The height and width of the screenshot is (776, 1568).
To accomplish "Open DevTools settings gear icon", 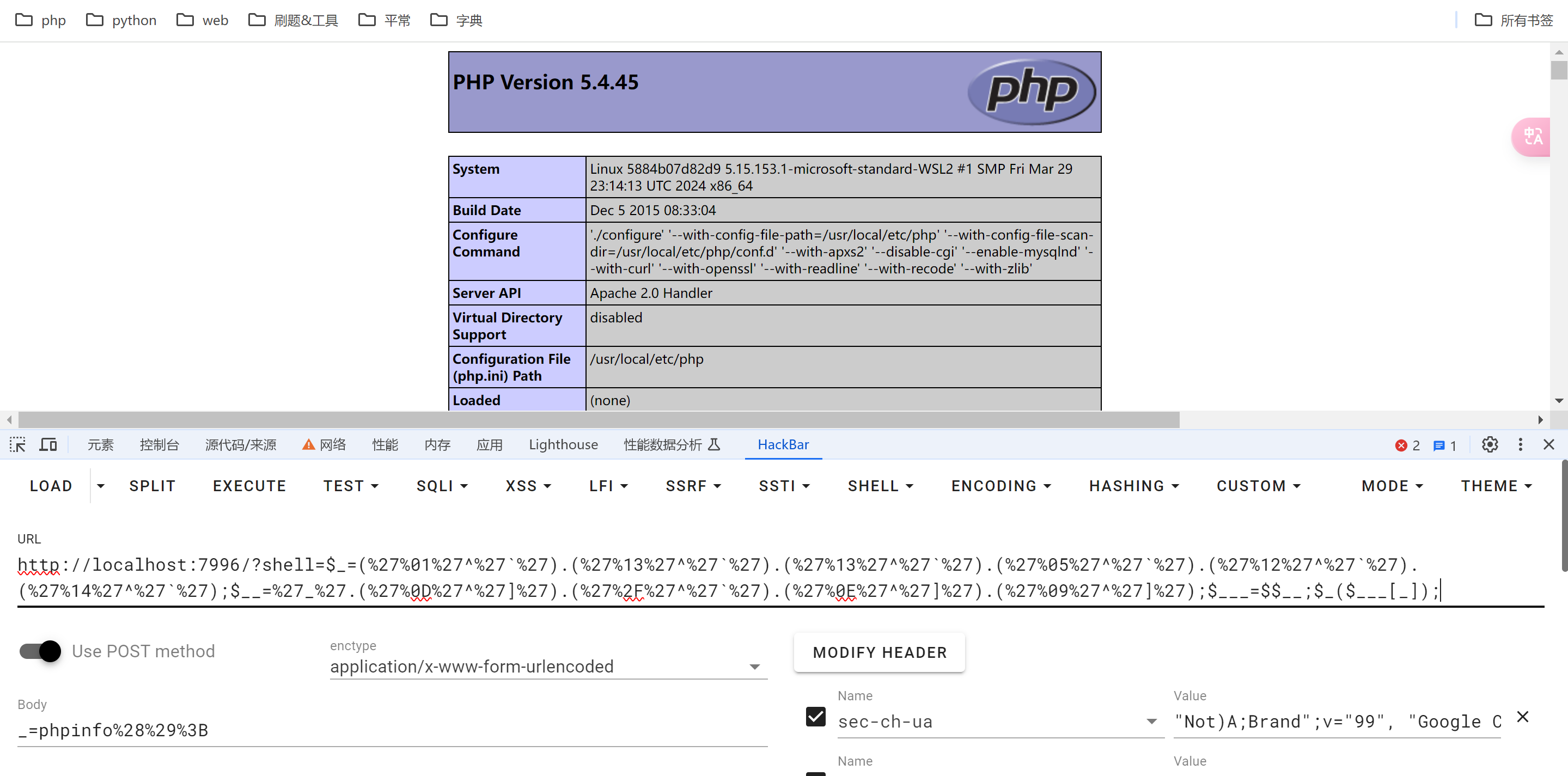I will (x=1490, y=445).
